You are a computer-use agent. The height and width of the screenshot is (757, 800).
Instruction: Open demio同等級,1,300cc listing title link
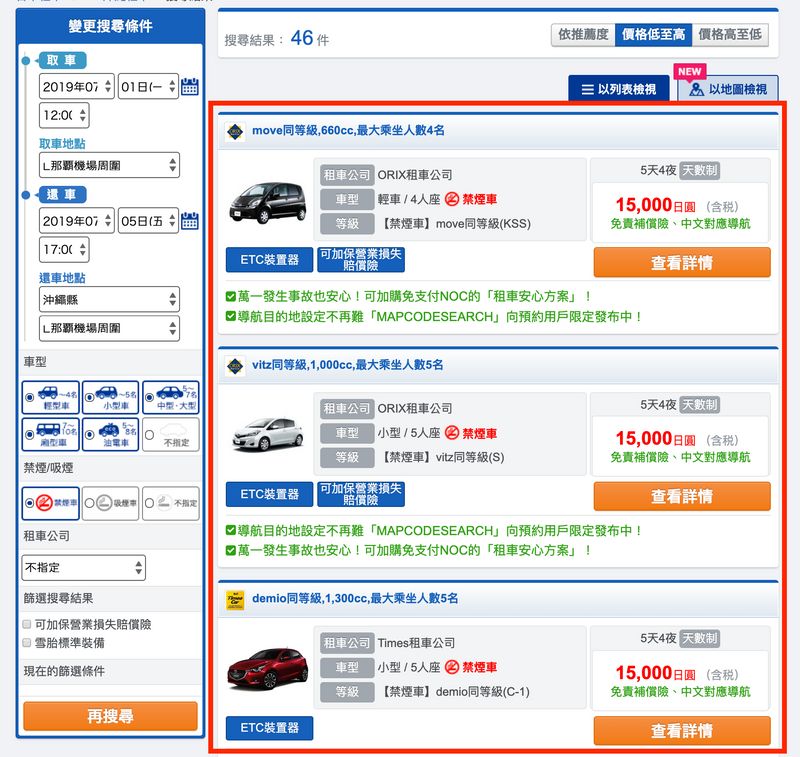click(355, 598)
